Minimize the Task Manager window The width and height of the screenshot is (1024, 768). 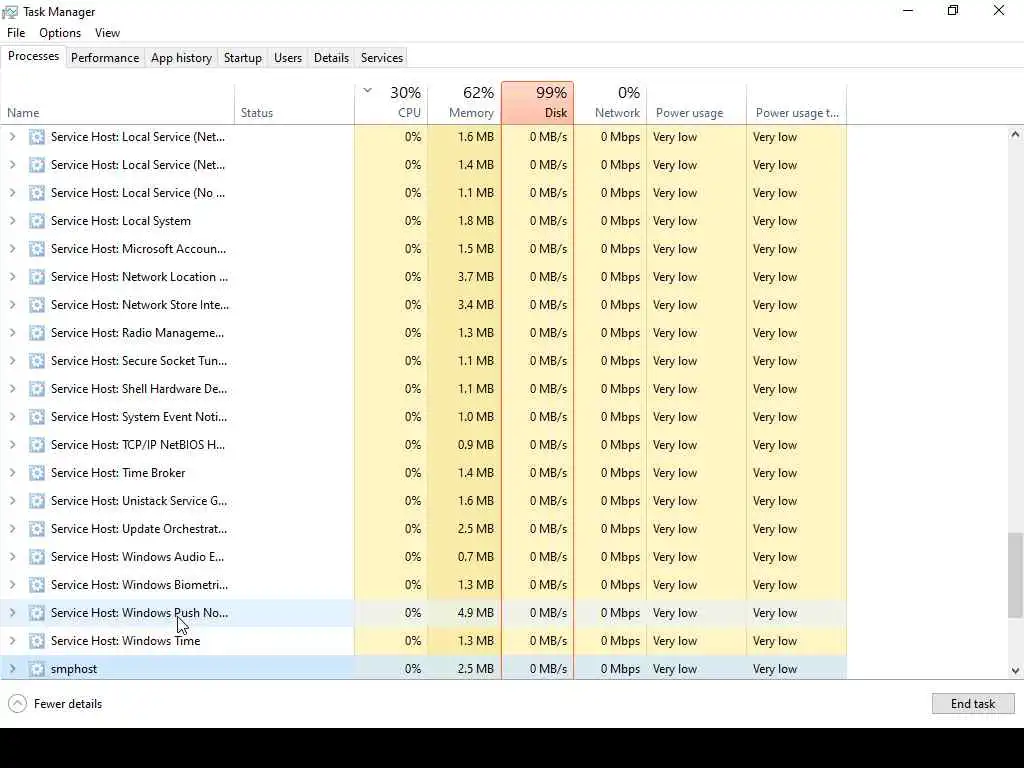tap(908, 10)
